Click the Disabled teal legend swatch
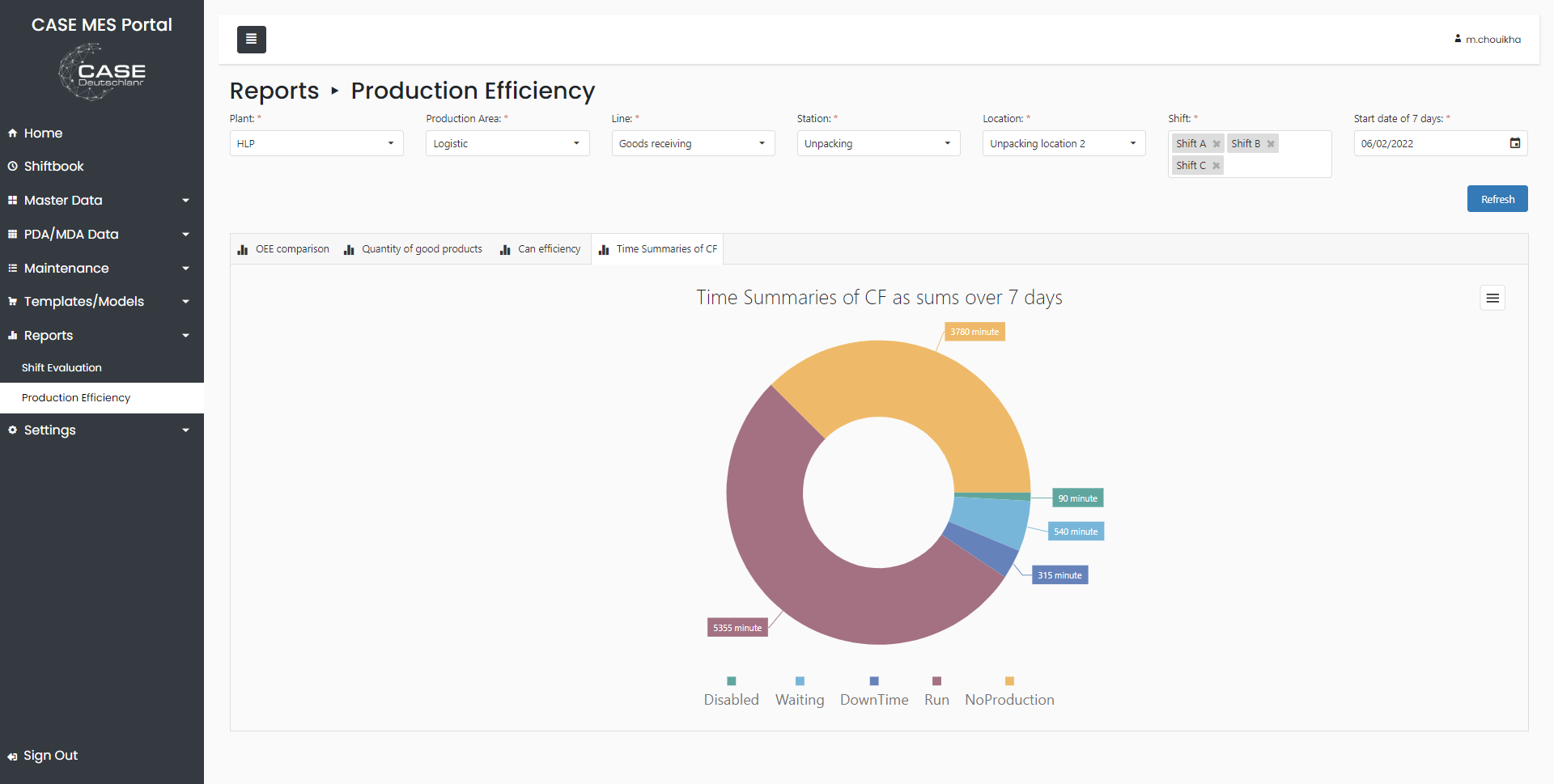Image resolution: width=1554 pixels, height=784 pixels. pos(731,681)
